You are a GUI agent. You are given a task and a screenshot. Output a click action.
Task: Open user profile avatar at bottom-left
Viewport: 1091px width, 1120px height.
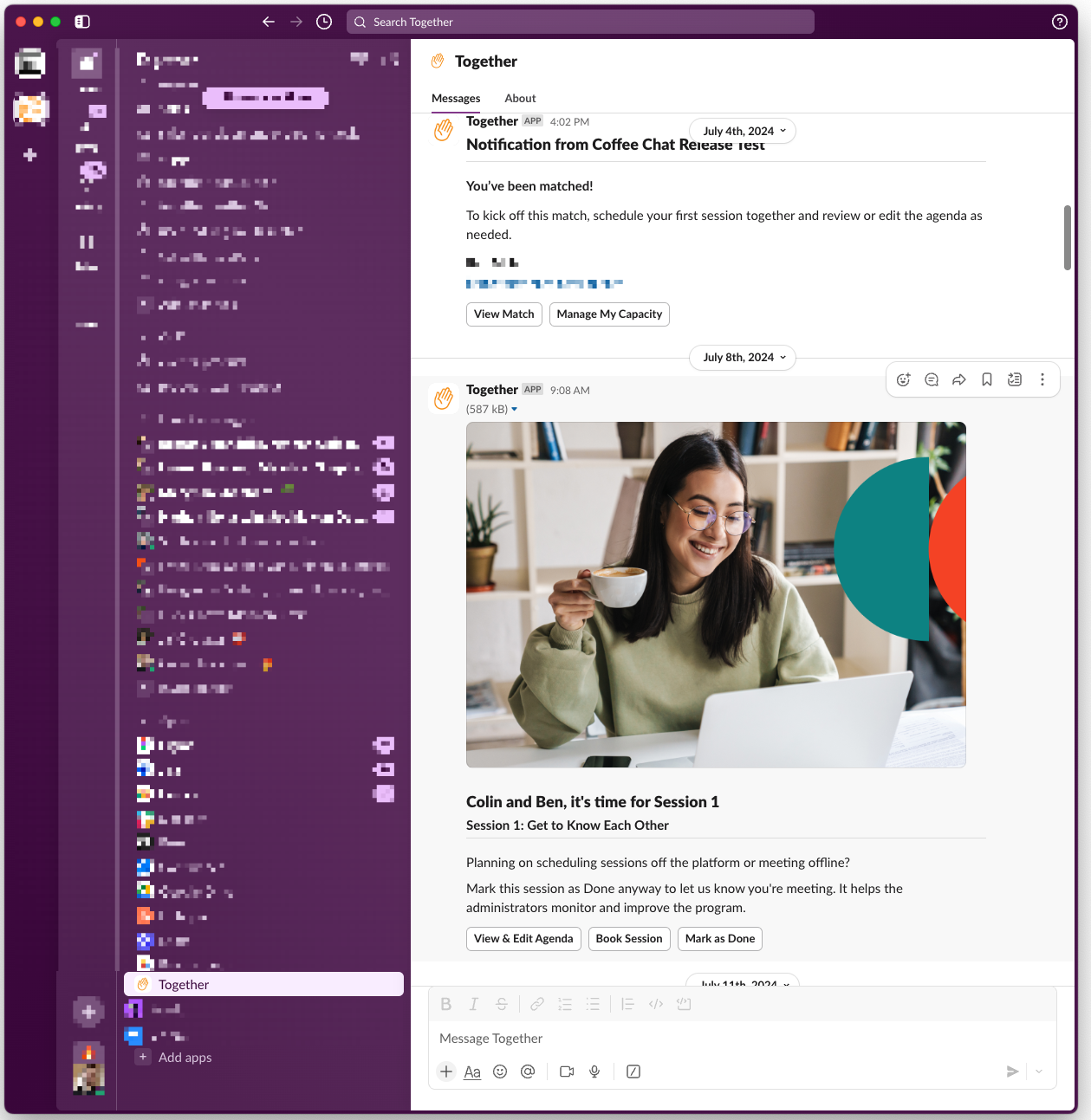88,1078
